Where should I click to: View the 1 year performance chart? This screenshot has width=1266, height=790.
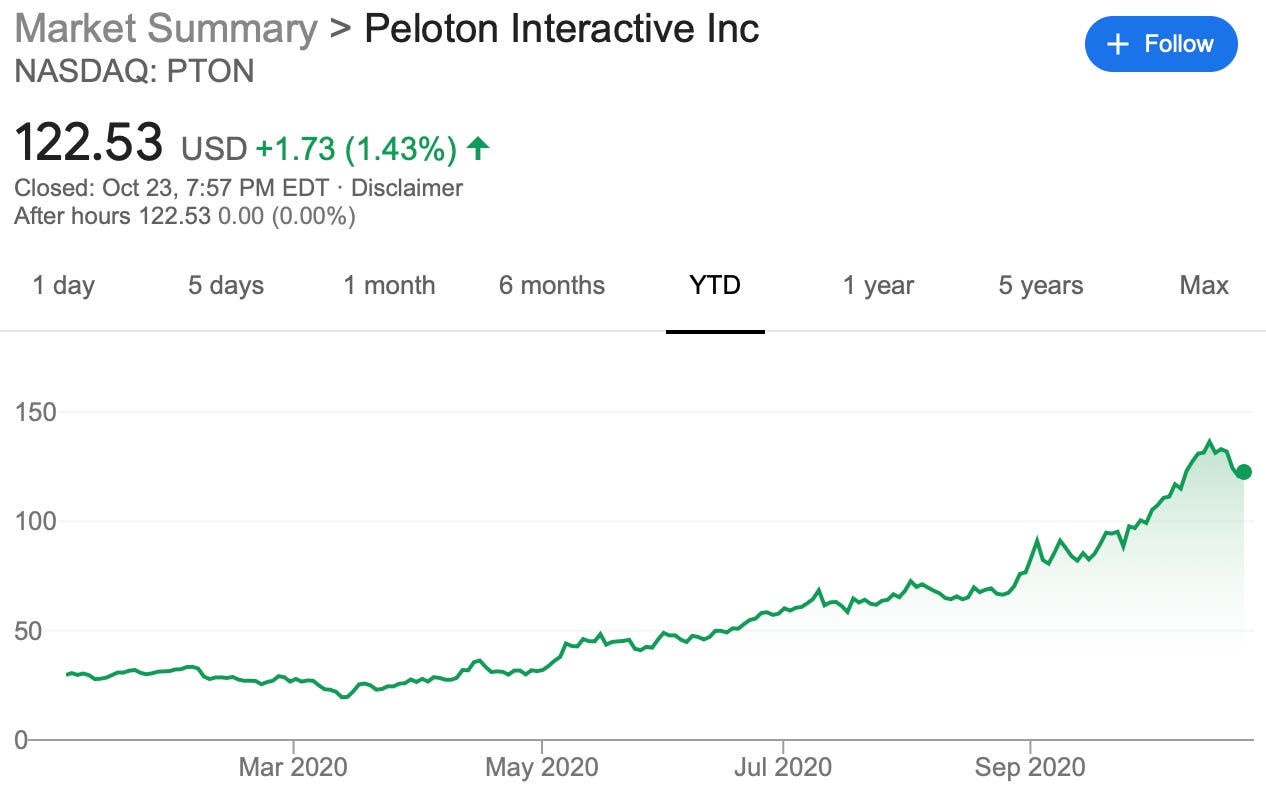(875, 286)
